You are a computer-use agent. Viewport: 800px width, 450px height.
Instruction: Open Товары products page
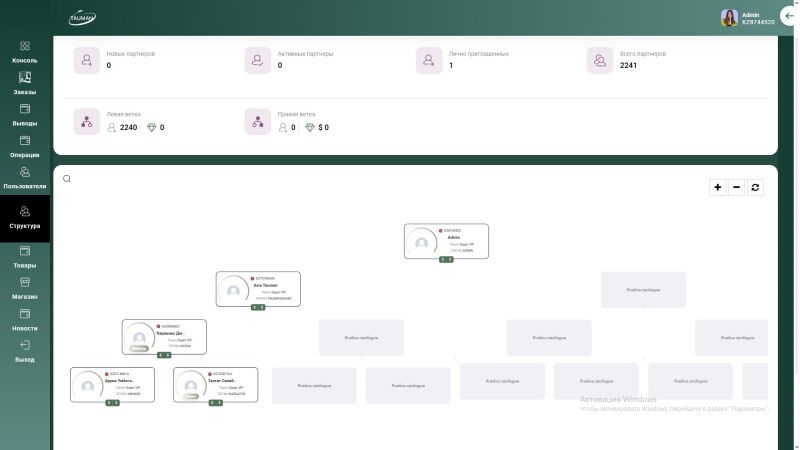tap(25, 257)
